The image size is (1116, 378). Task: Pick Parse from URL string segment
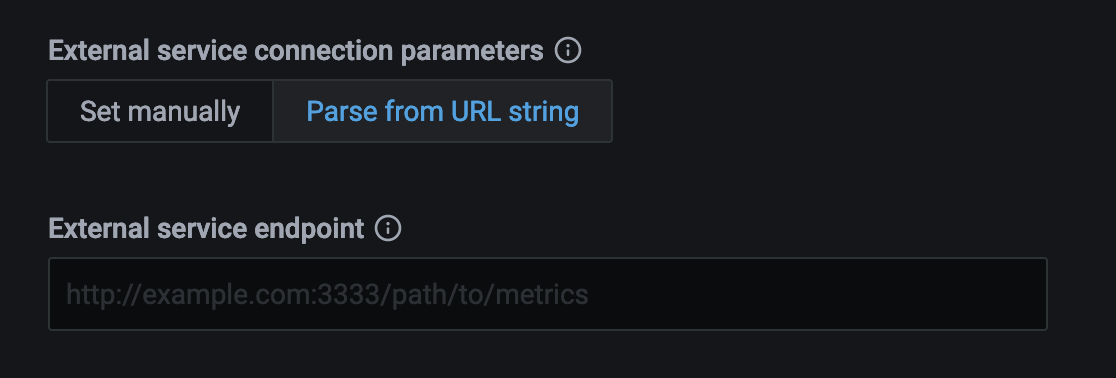442,112
